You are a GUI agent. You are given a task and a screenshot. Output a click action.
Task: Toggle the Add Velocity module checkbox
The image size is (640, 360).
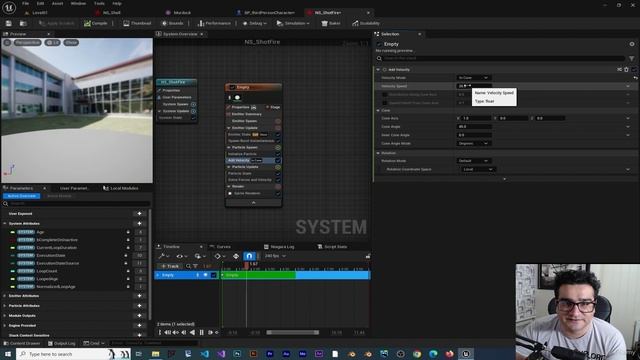pyautogui.click(x=278, y=160)
